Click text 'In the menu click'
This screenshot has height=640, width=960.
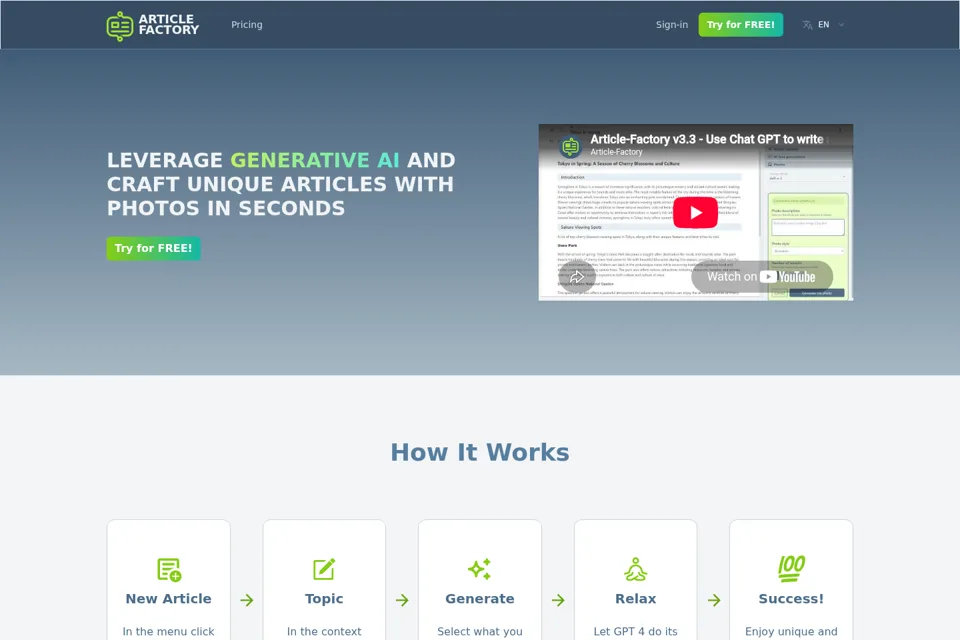click(x=168, y=631)
